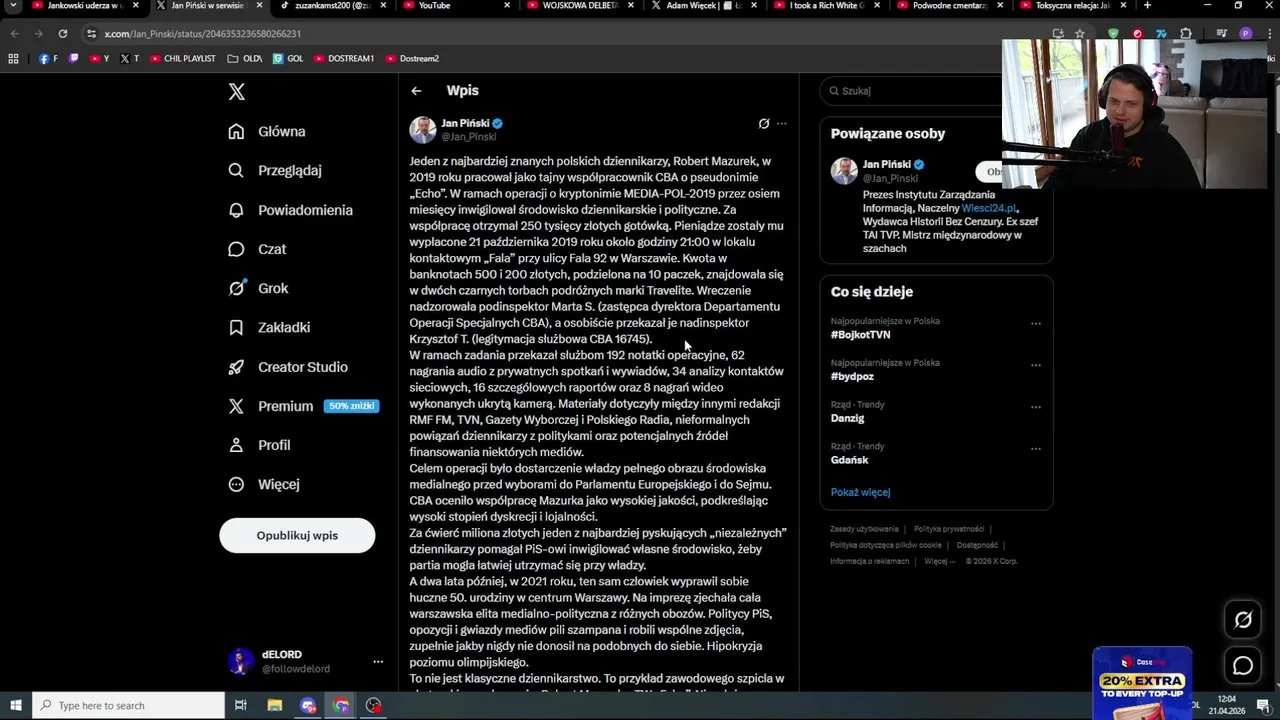The width and height of the screenshot is (1280, 720).
Task: Open the OLD\ bookmarks folder
Action: (245, 59)
